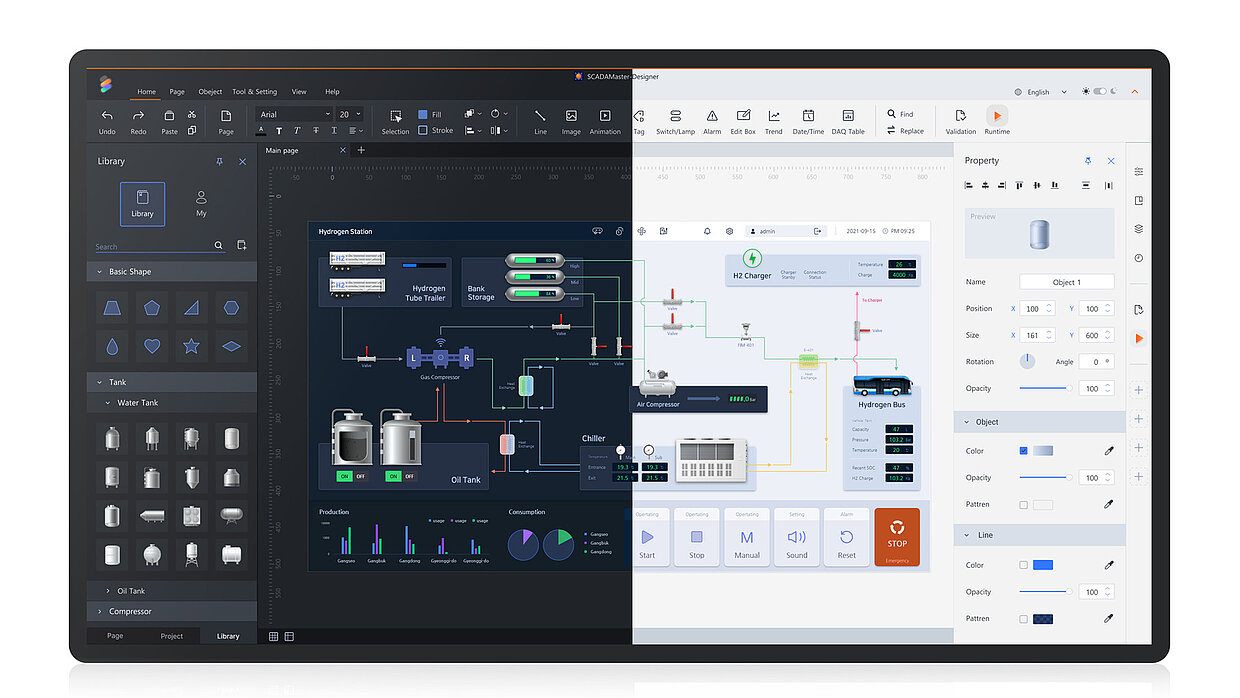Screen dimensions: 1240x698
Task: Enable the Line Color checkbox
Action: point(1023,565)
